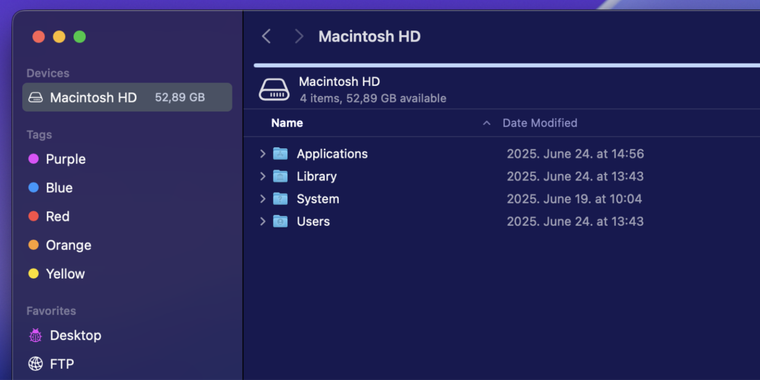
Task: Click the Desktop bug icon
Action: coord(35,335)
